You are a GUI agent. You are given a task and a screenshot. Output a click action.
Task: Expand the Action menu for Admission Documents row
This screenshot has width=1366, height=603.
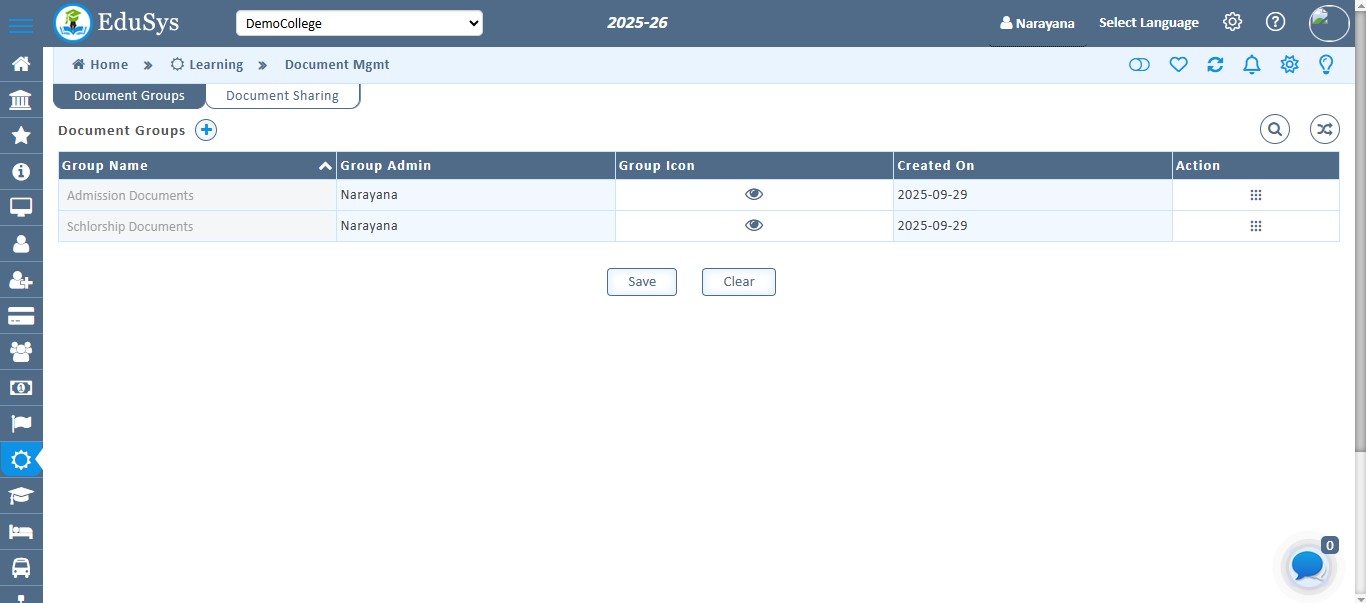[1256, 195]
